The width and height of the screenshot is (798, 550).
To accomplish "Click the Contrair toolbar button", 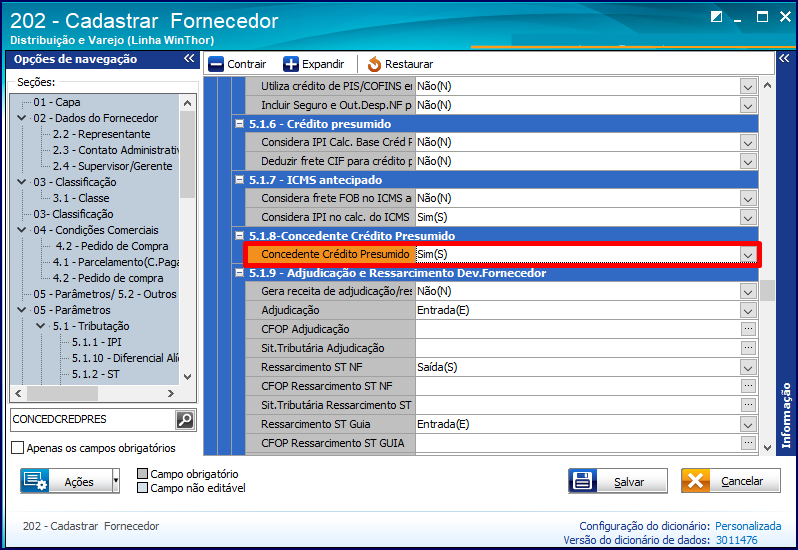I will (x=238, y=64).
